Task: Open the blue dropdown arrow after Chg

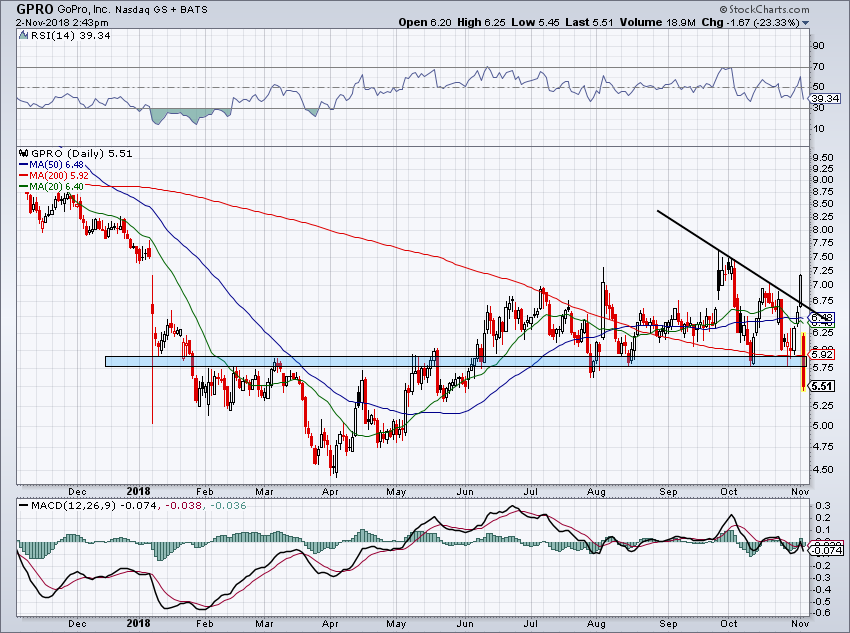Action: point(806,23)
